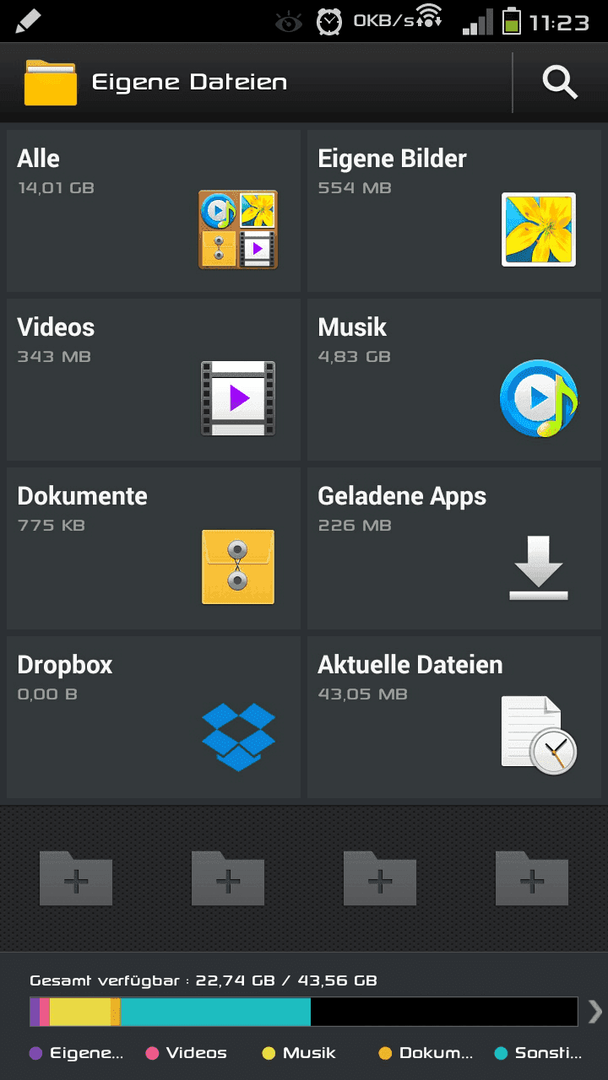Tap the purple segment of storage bar
Viewport: 608px width, 1080px height.
click(34, 1012)
